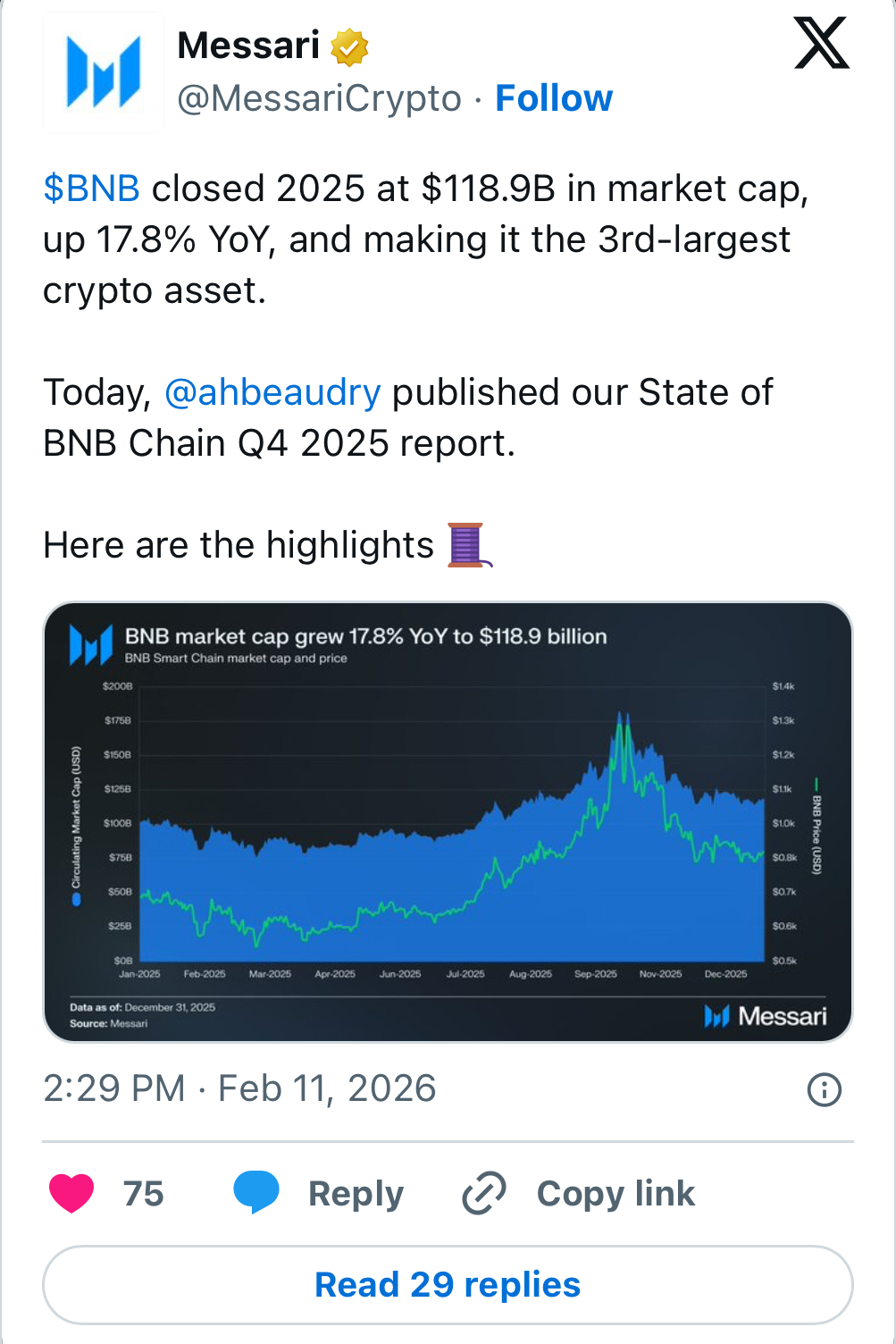Like the post with the heart icon
This screenshot has width=896, height=1344.
pos(71,1193)
